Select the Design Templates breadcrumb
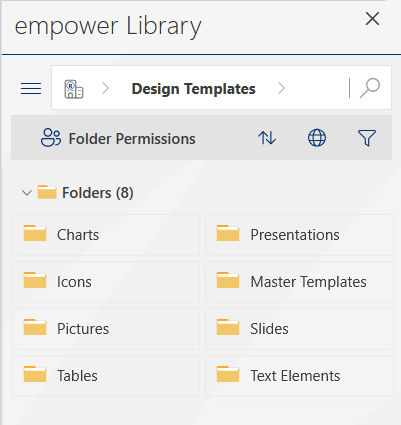This screenshot has height=425, width=401. (x=194, y=89)
